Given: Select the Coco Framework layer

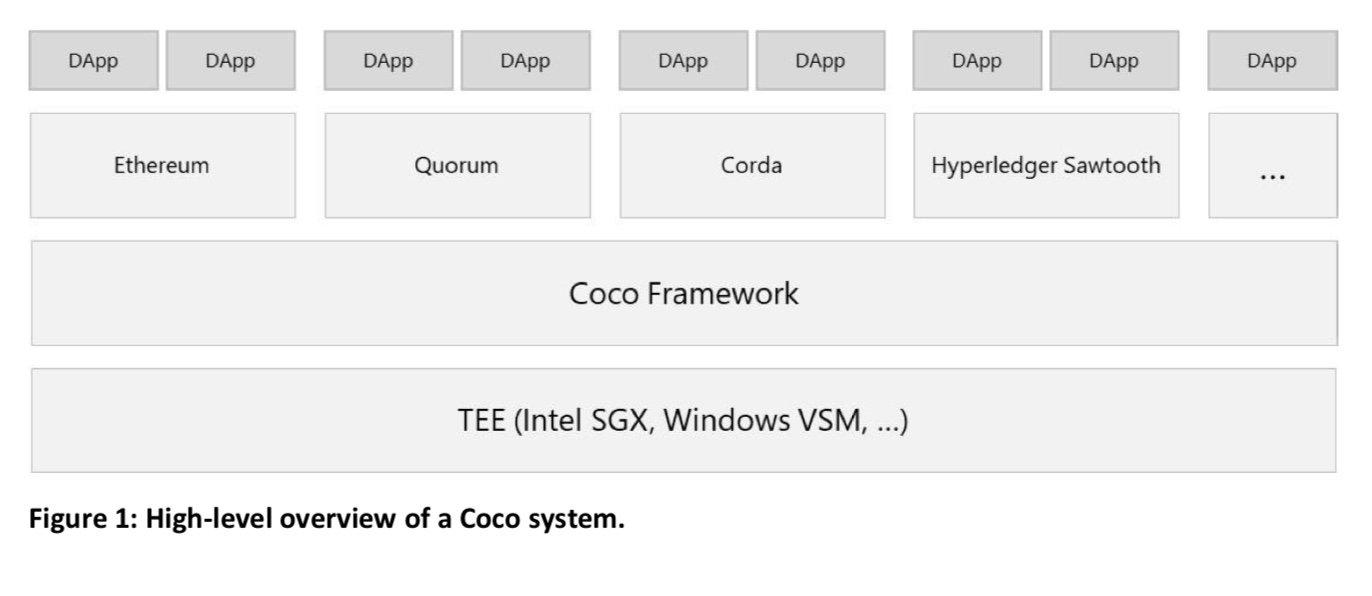Looking at the screenshot, I should [x=684, y=293].
